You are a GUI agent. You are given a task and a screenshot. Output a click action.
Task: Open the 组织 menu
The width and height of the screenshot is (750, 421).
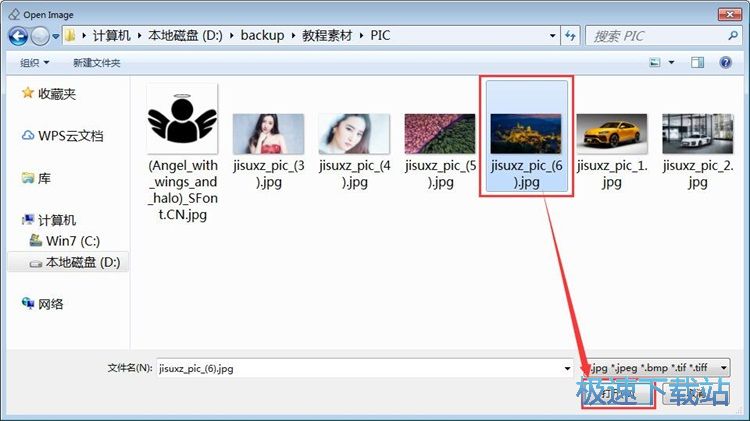(34, 63)
